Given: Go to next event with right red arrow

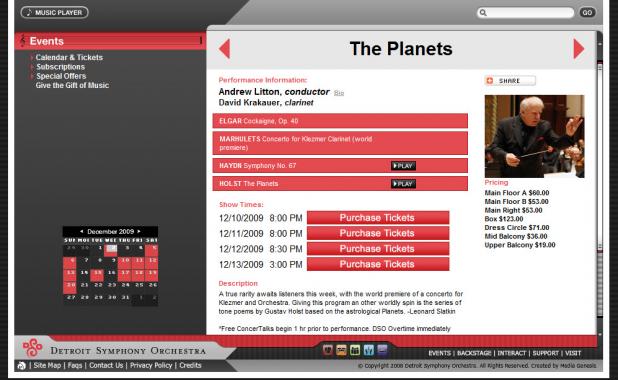Looking at the screenshot, I should click(579, 49).
